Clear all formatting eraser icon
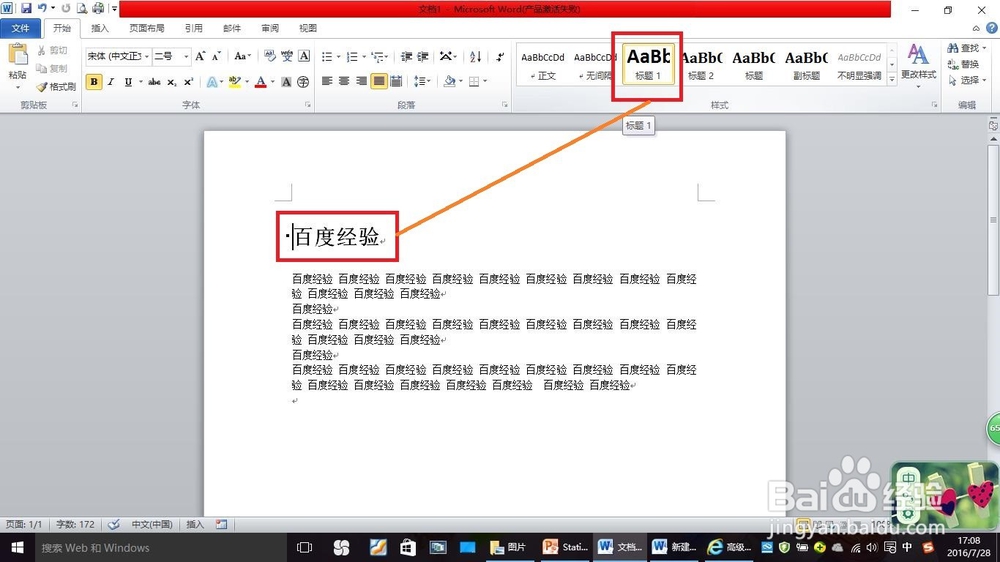Image resolution: width=1000 pixels, height=562 pixels. (x=270, y=56)
